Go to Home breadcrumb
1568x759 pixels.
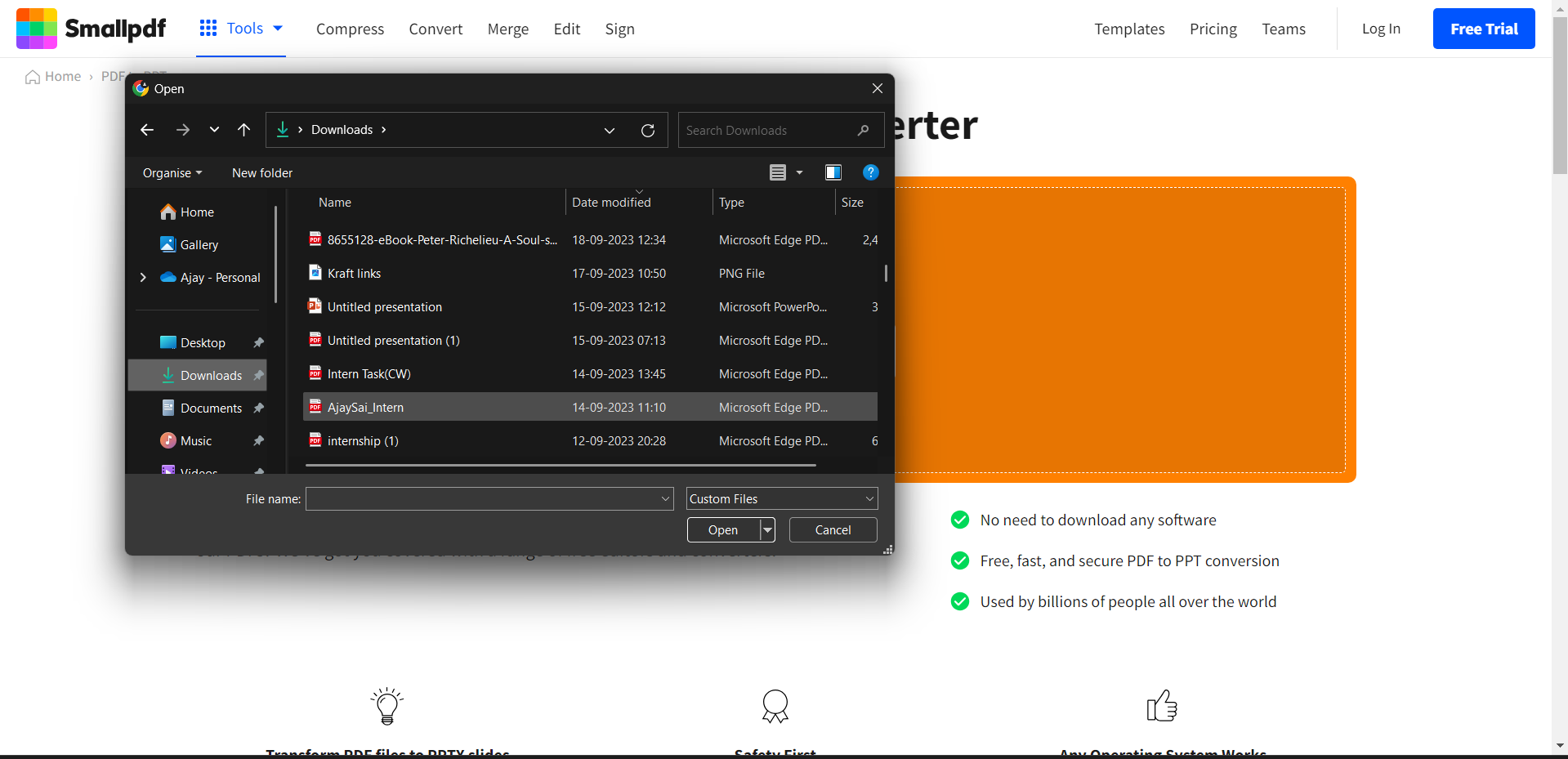54,77
